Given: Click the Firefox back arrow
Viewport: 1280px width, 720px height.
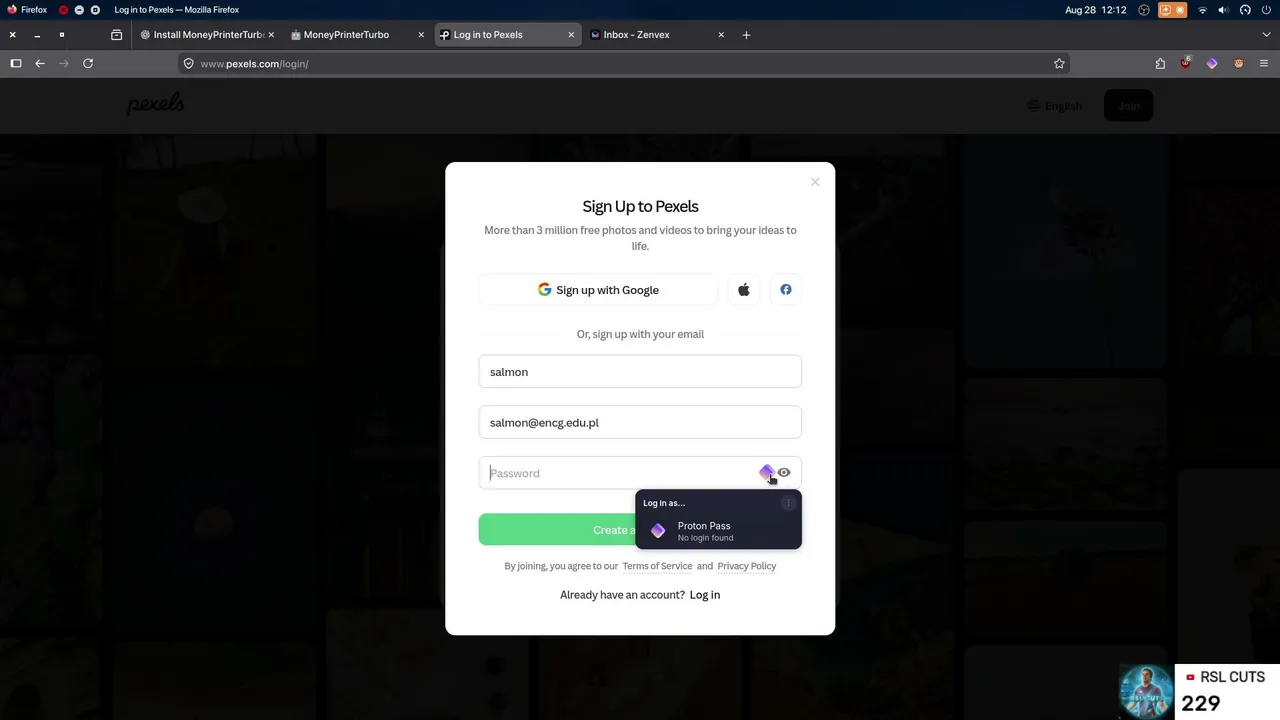Looking at the screenshot, I should click(x=40, y=63).
